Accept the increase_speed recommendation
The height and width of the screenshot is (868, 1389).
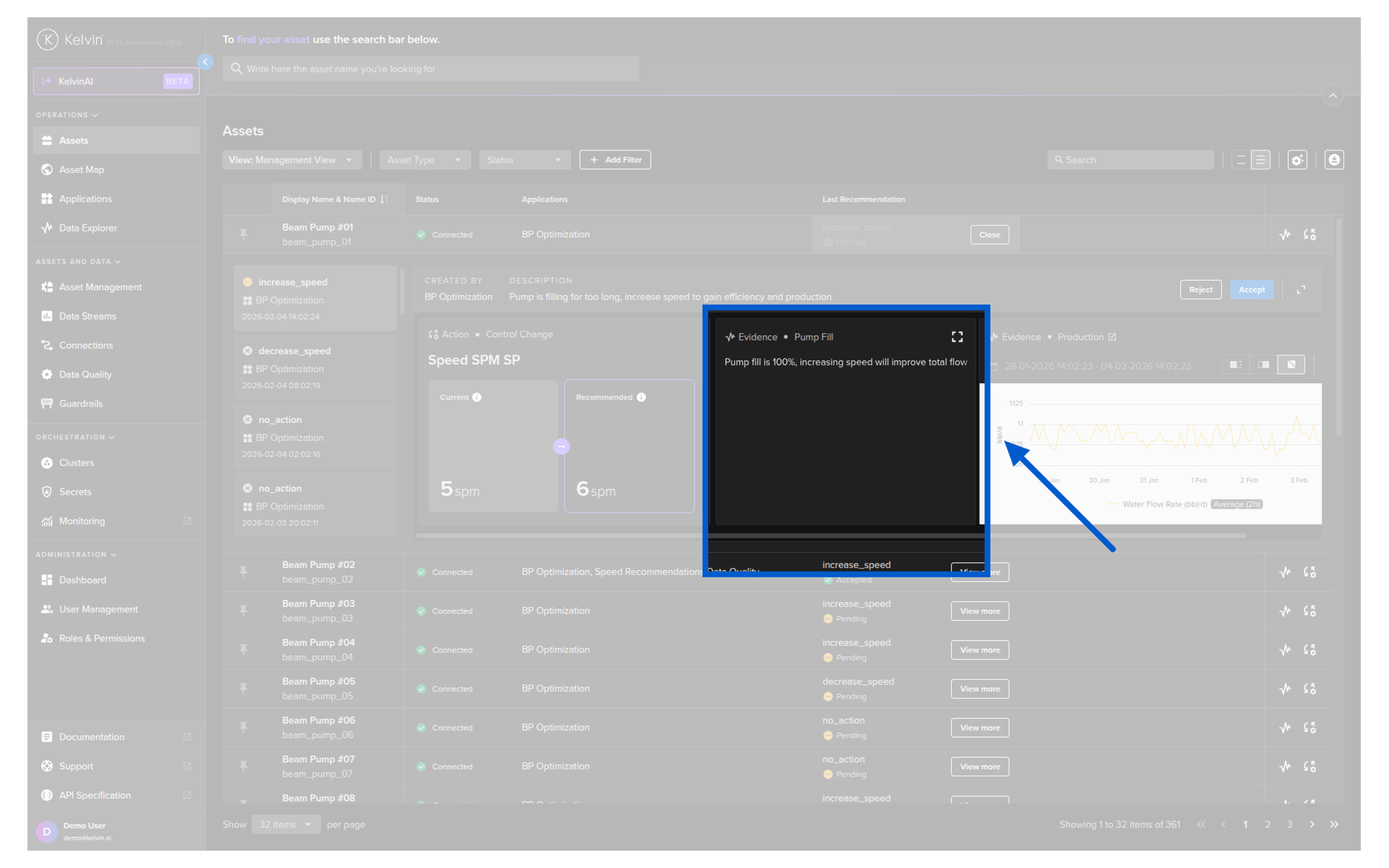click(x=1252, y=289)
